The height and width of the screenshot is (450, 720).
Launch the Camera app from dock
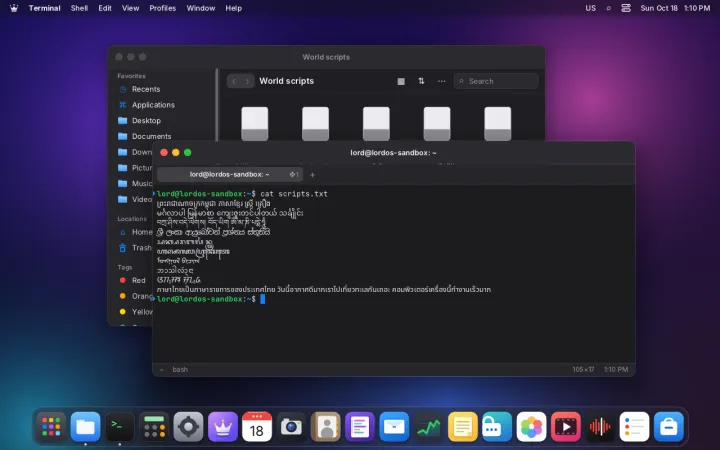click(x=291, y=427)
